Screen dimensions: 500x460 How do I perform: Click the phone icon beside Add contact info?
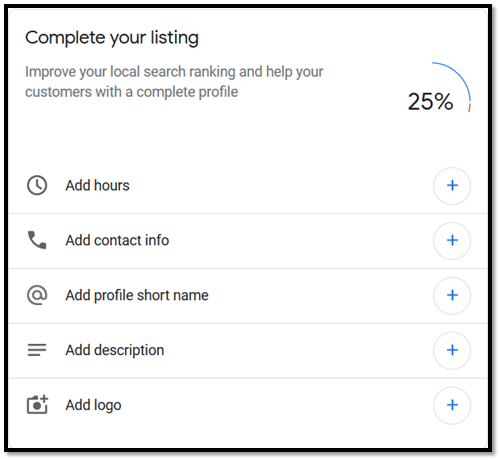37,240
